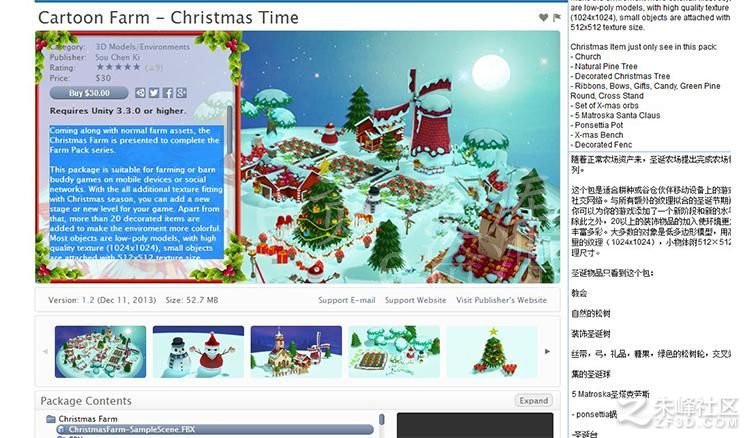Click the highlighted description paragraph

tap(136, 192)
